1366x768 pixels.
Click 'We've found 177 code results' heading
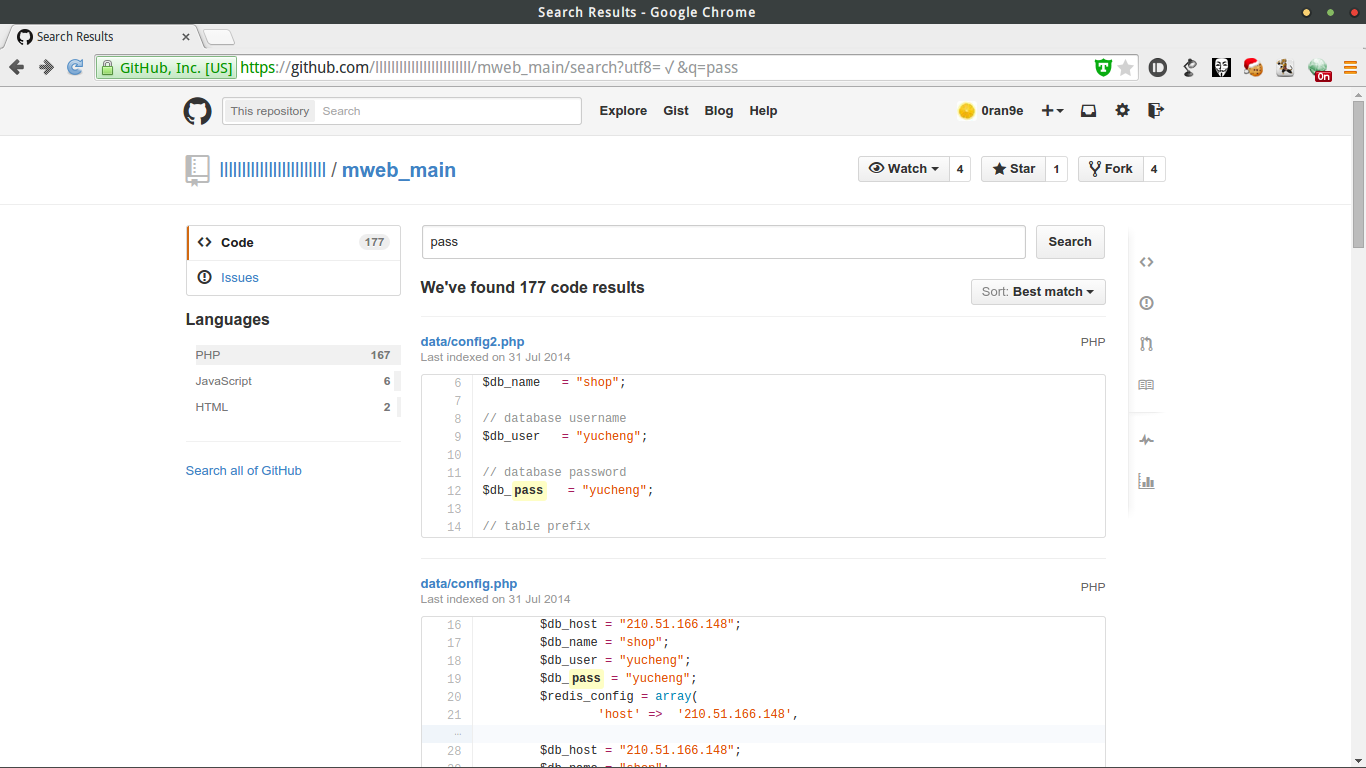point(532,288)
